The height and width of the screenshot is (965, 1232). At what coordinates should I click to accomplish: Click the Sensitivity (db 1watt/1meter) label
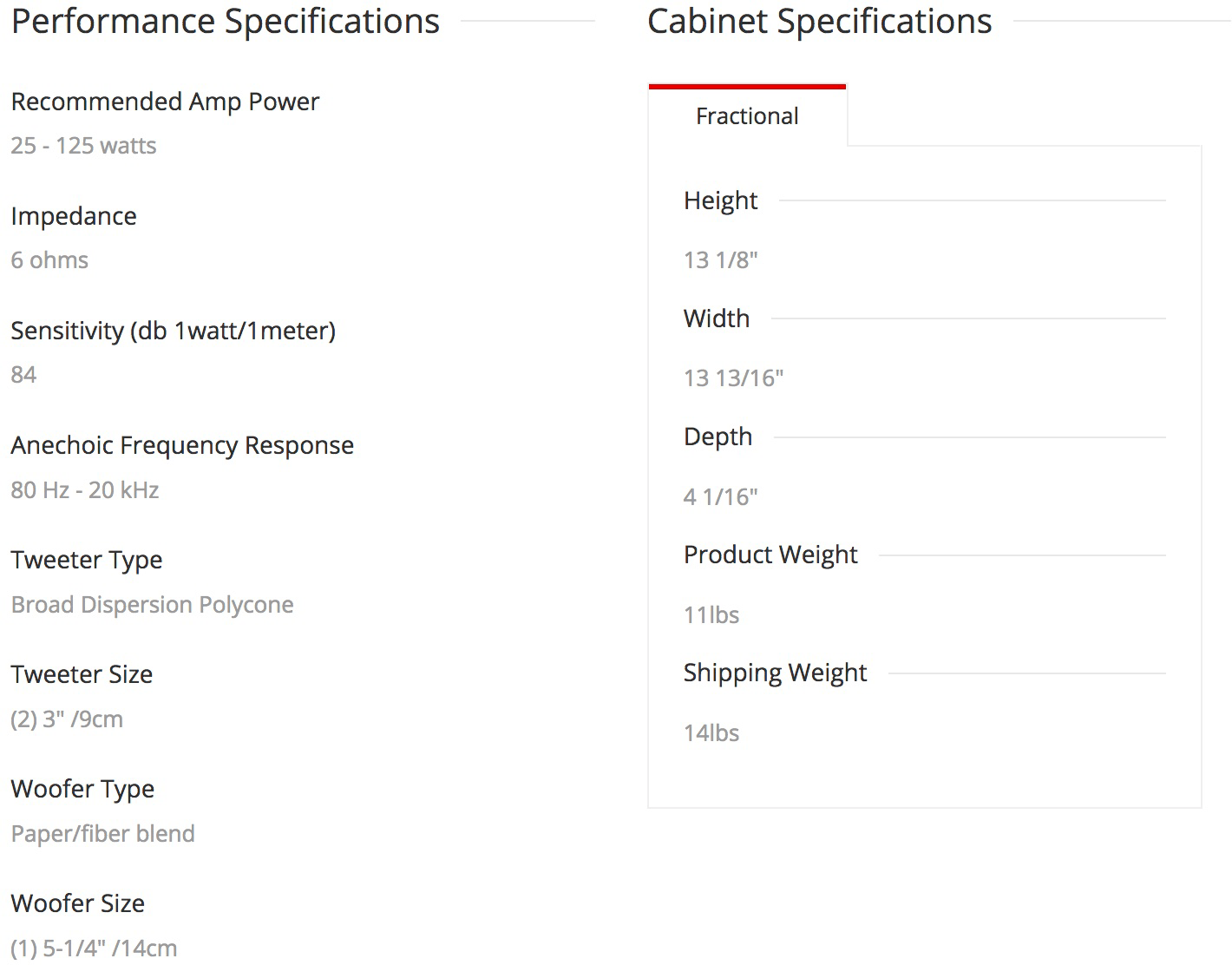point(173,331)
